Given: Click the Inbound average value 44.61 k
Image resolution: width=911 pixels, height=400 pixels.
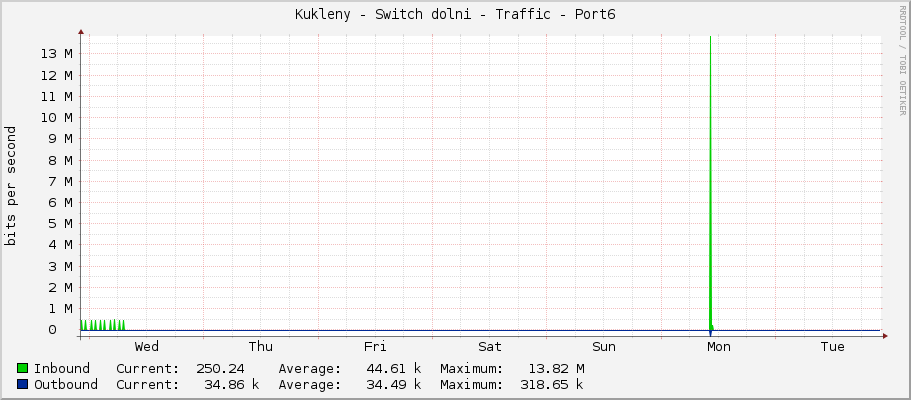Looking at the screenshot, I should coord(393,369).
